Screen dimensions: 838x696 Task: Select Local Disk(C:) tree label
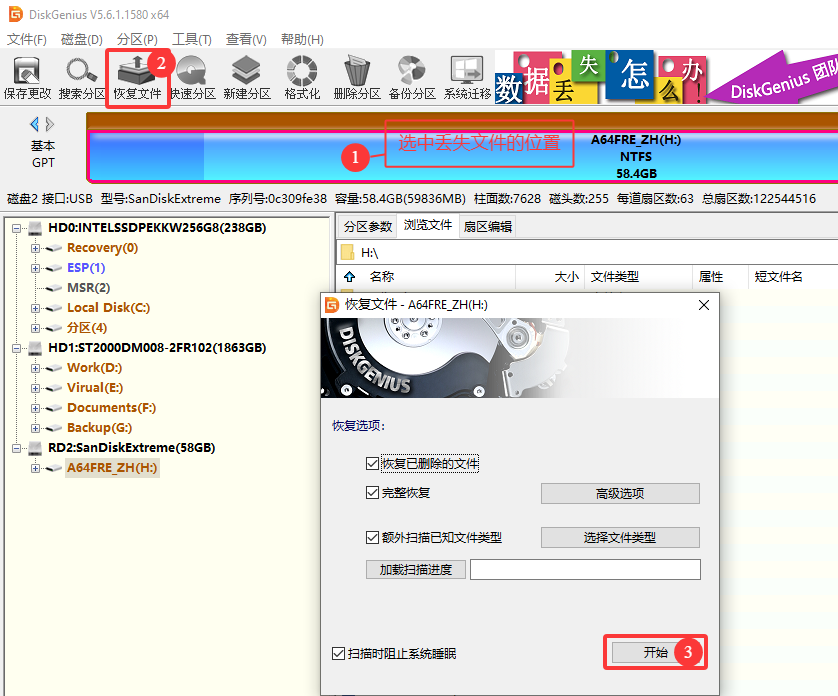108,308
